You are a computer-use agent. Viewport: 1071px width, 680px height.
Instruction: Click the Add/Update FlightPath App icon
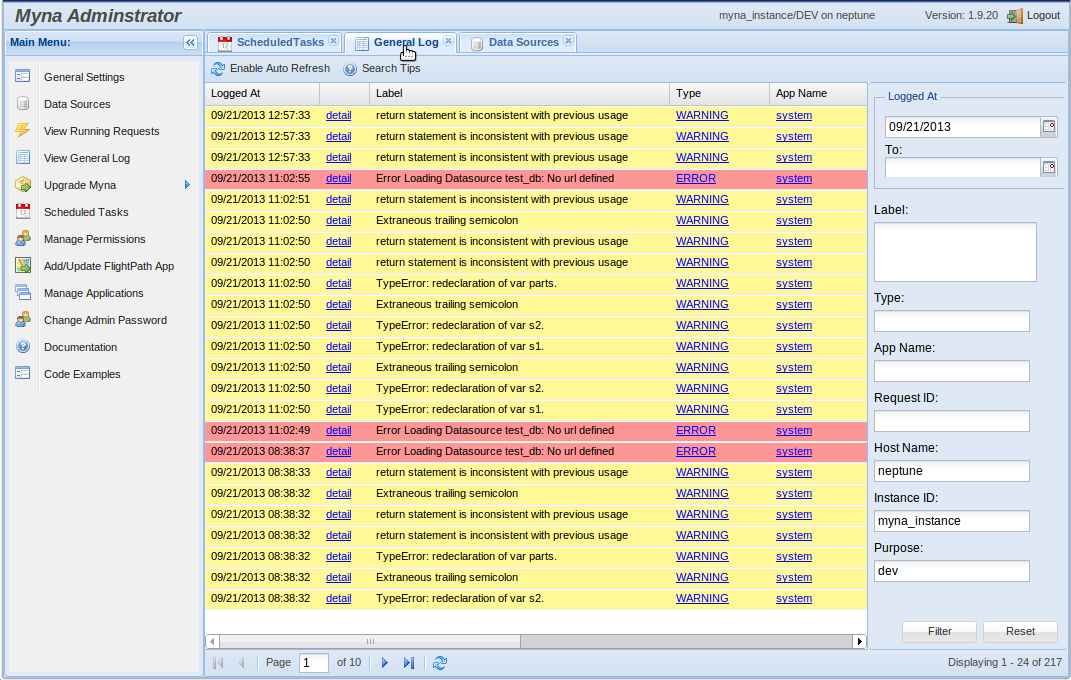22,266
